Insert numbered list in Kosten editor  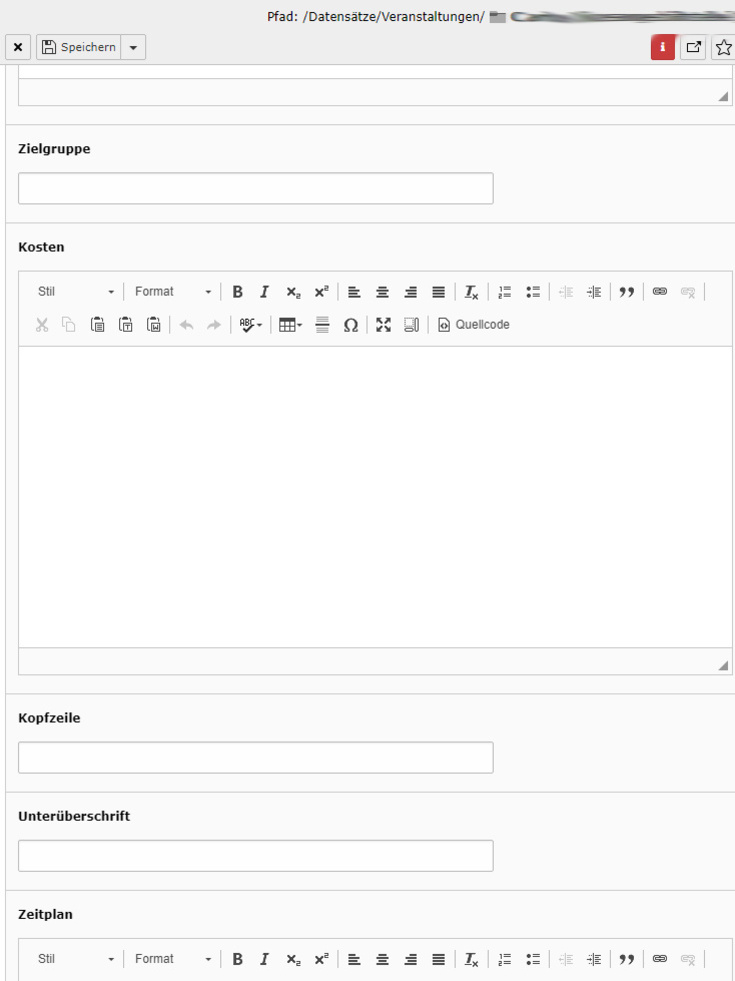pyautogui.click(x=505, y=292)
